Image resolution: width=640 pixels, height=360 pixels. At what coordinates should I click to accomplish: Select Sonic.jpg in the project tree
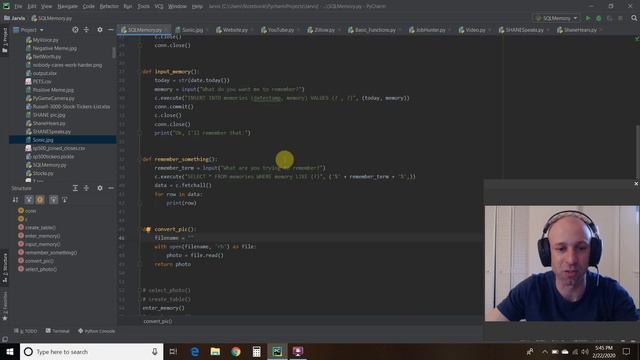(62, 140)
